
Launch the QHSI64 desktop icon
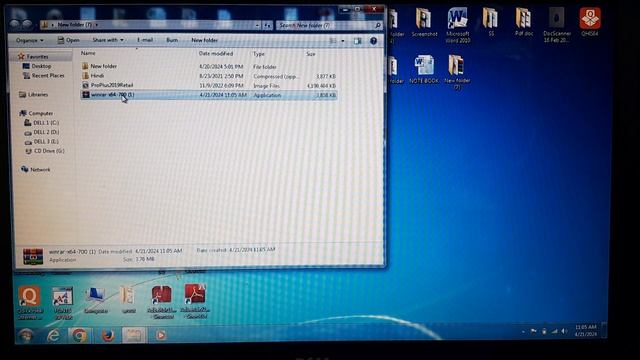(x=590, y=22)
